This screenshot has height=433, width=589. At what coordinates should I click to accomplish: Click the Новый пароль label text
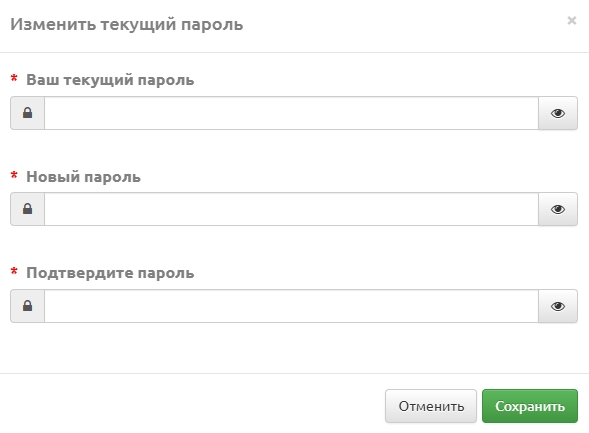(x=83, y=177)
